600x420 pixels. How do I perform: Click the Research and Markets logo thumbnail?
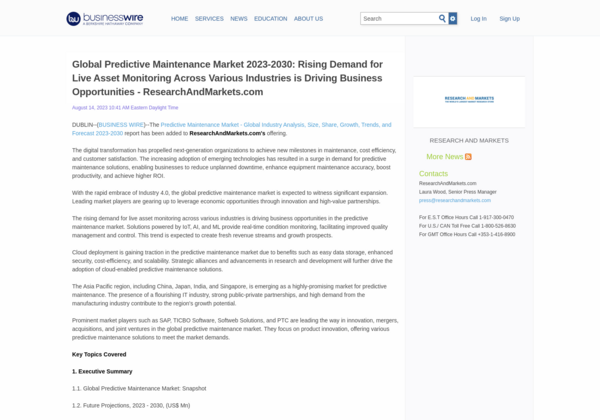pyautogui.click(x=469, y=102)
